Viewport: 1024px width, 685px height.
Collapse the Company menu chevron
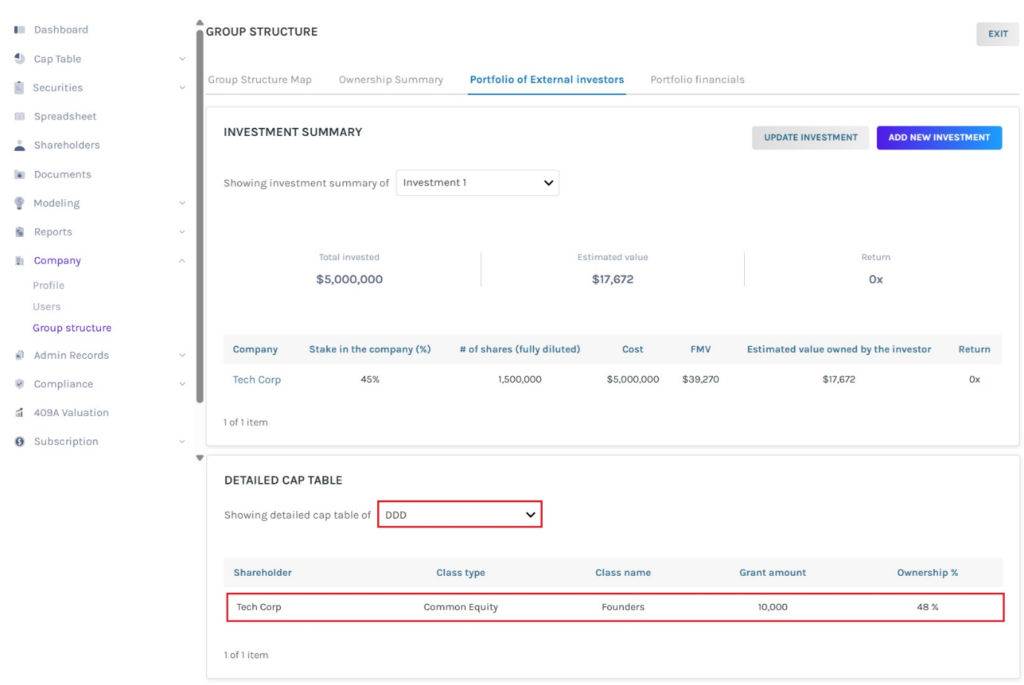[182, 261]
